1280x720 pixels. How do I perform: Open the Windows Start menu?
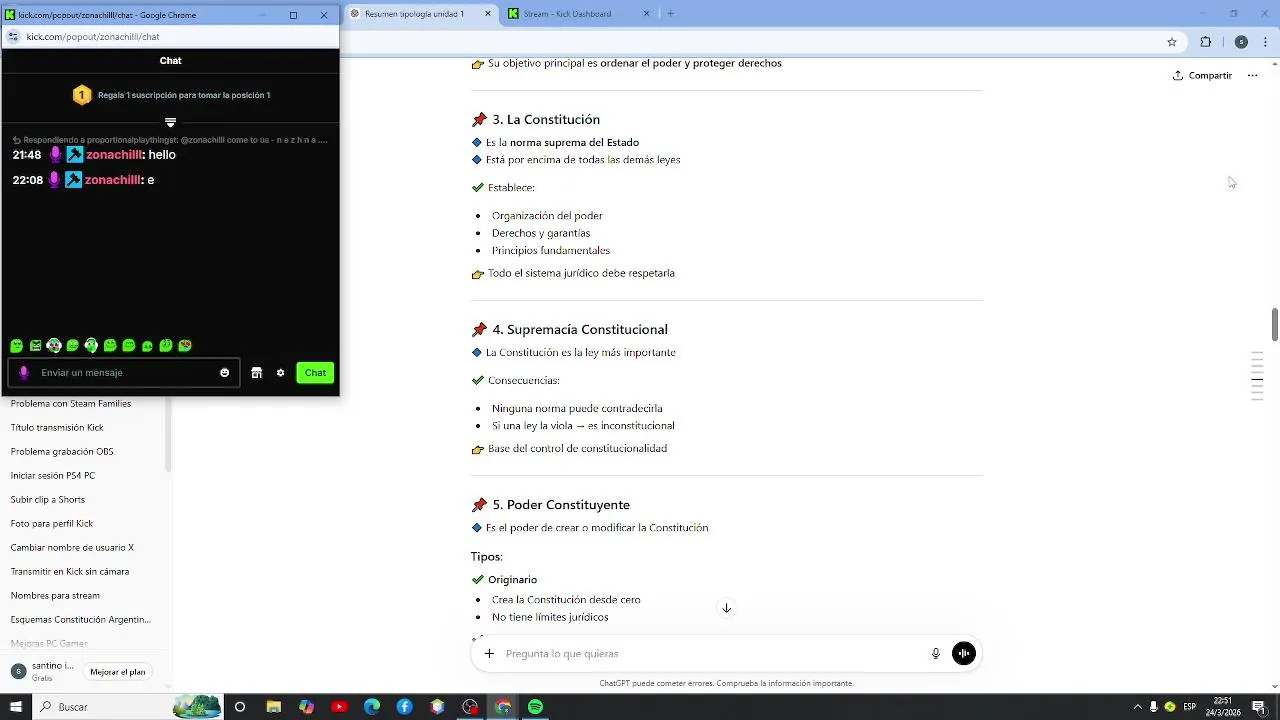16,707
